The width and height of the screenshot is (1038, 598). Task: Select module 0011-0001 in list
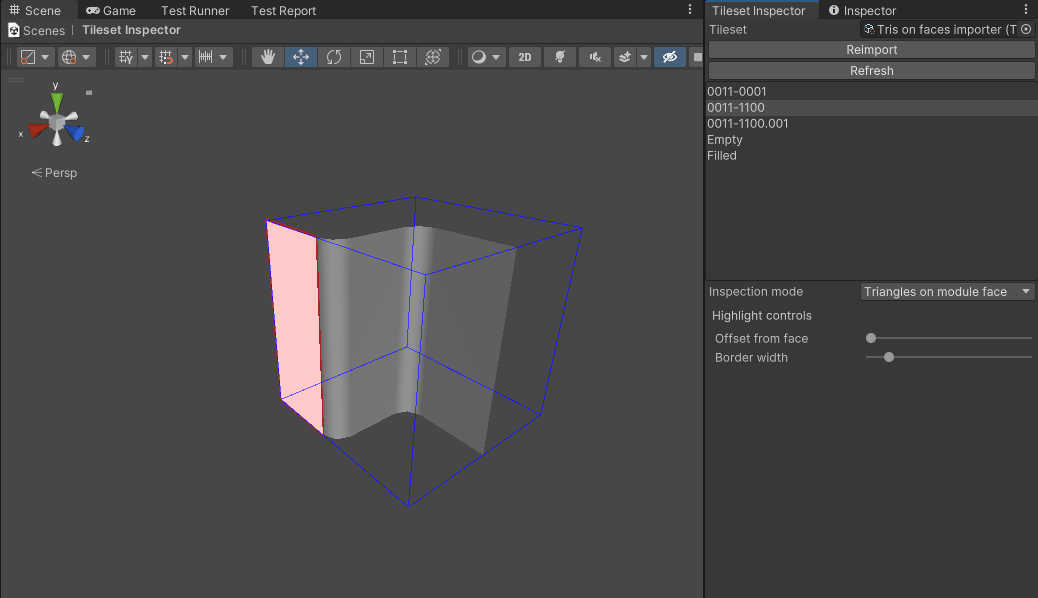click(x=871, y=91)
